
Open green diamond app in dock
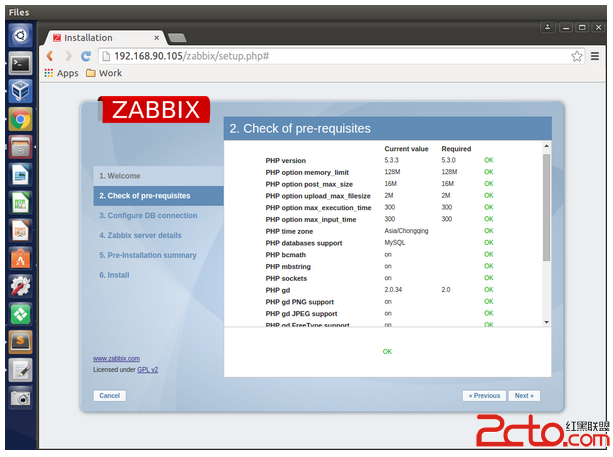[x=20, y=314]
